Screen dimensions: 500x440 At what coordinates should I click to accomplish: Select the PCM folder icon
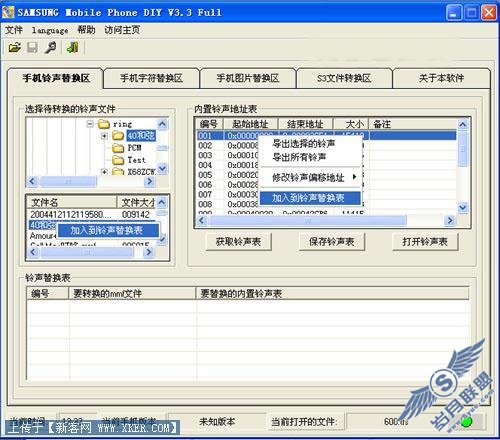[x=118, y=148]
